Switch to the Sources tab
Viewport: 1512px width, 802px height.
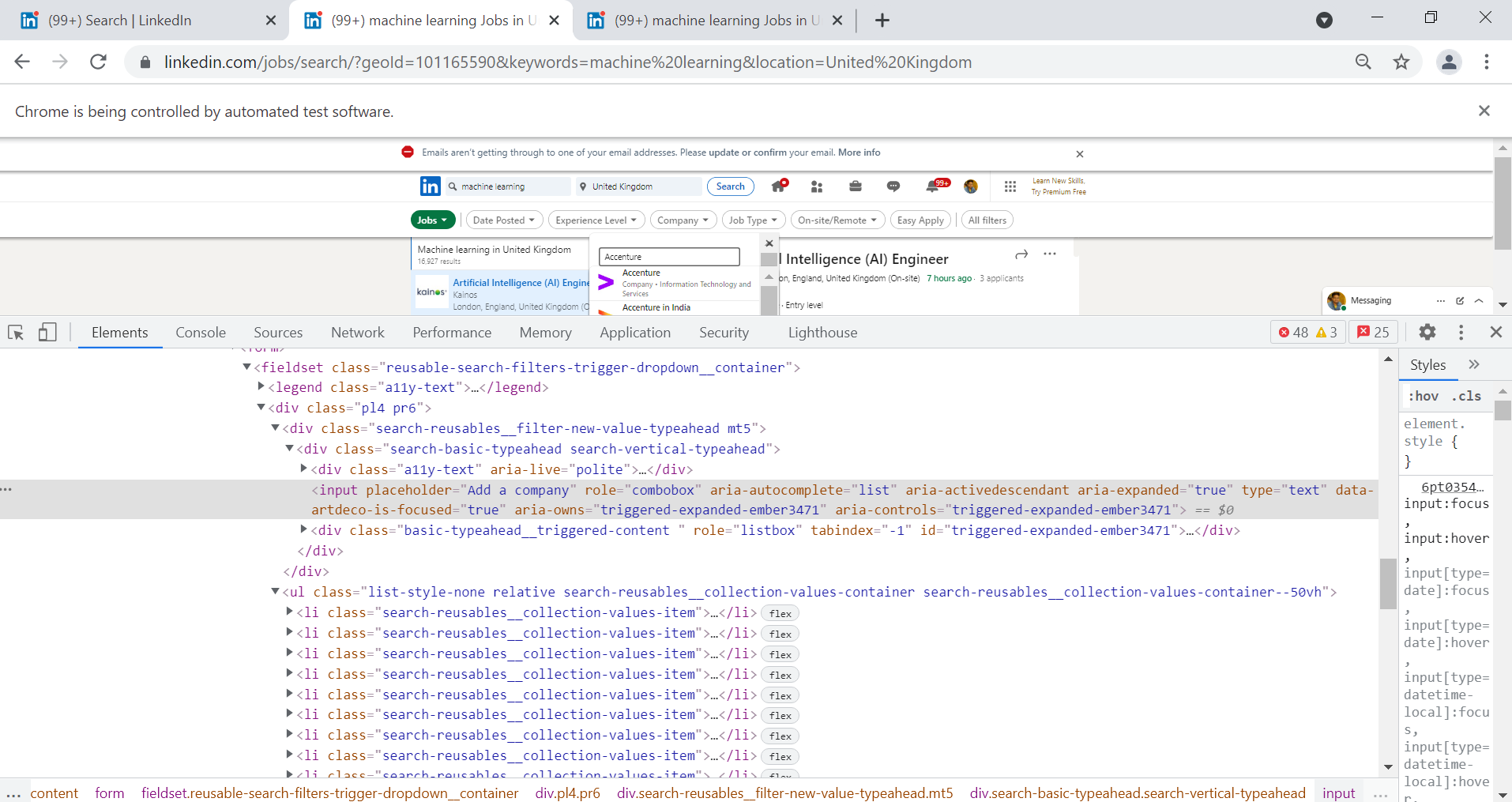click(278, 333)
